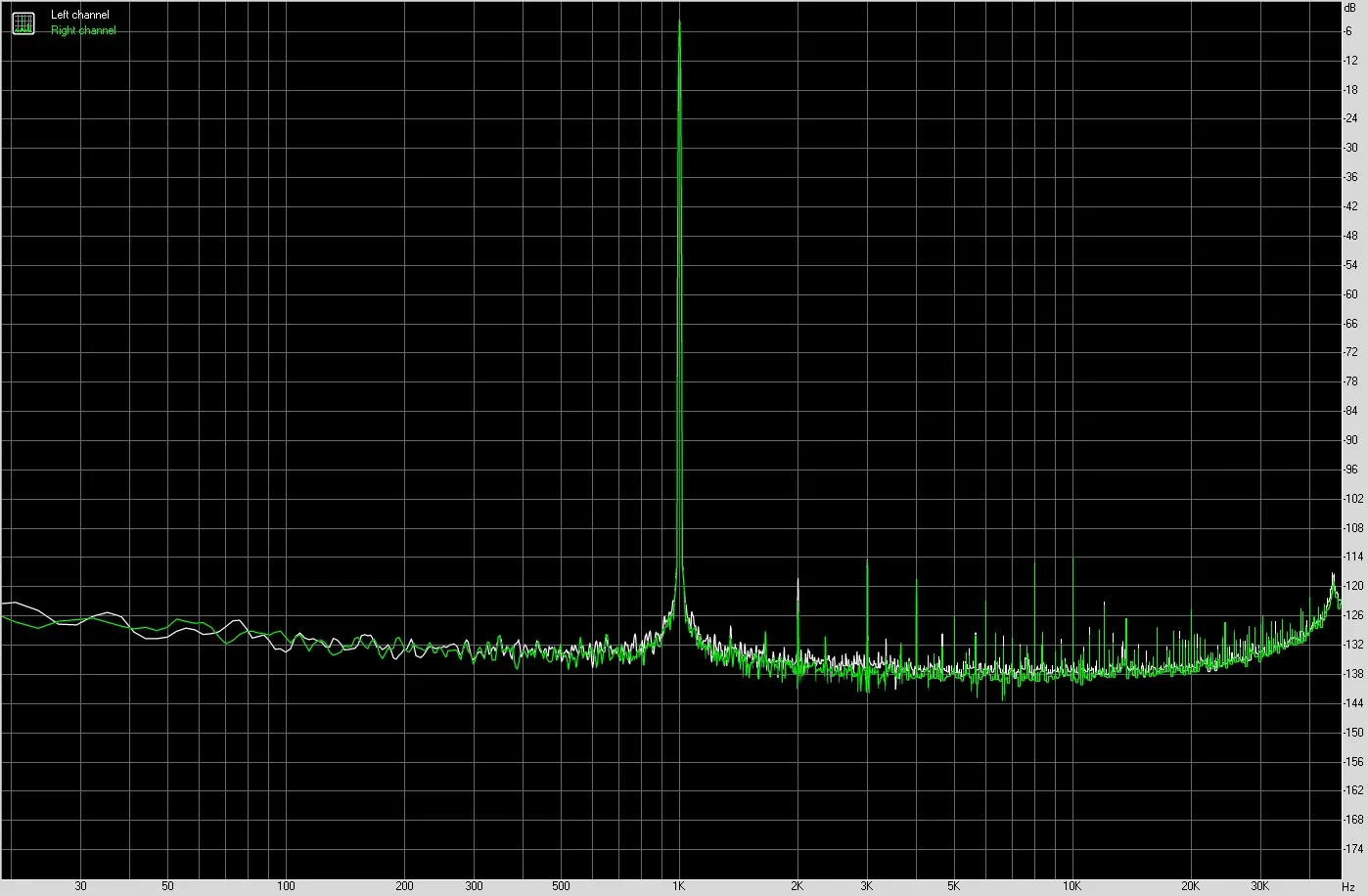
Task: Click the dB unit label
Action: point(1350,7)
